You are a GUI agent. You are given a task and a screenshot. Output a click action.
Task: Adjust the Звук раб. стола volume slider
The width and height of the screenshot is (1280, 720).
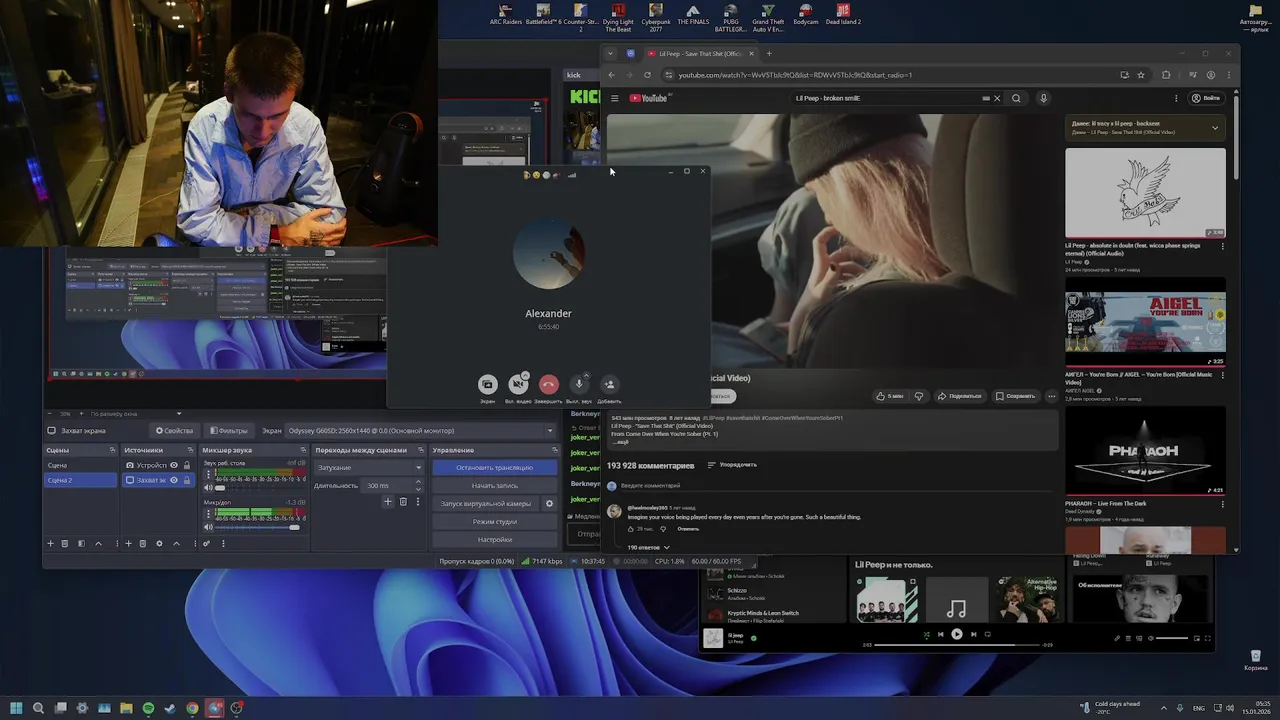pyautogui.click(x=258, y=488)
